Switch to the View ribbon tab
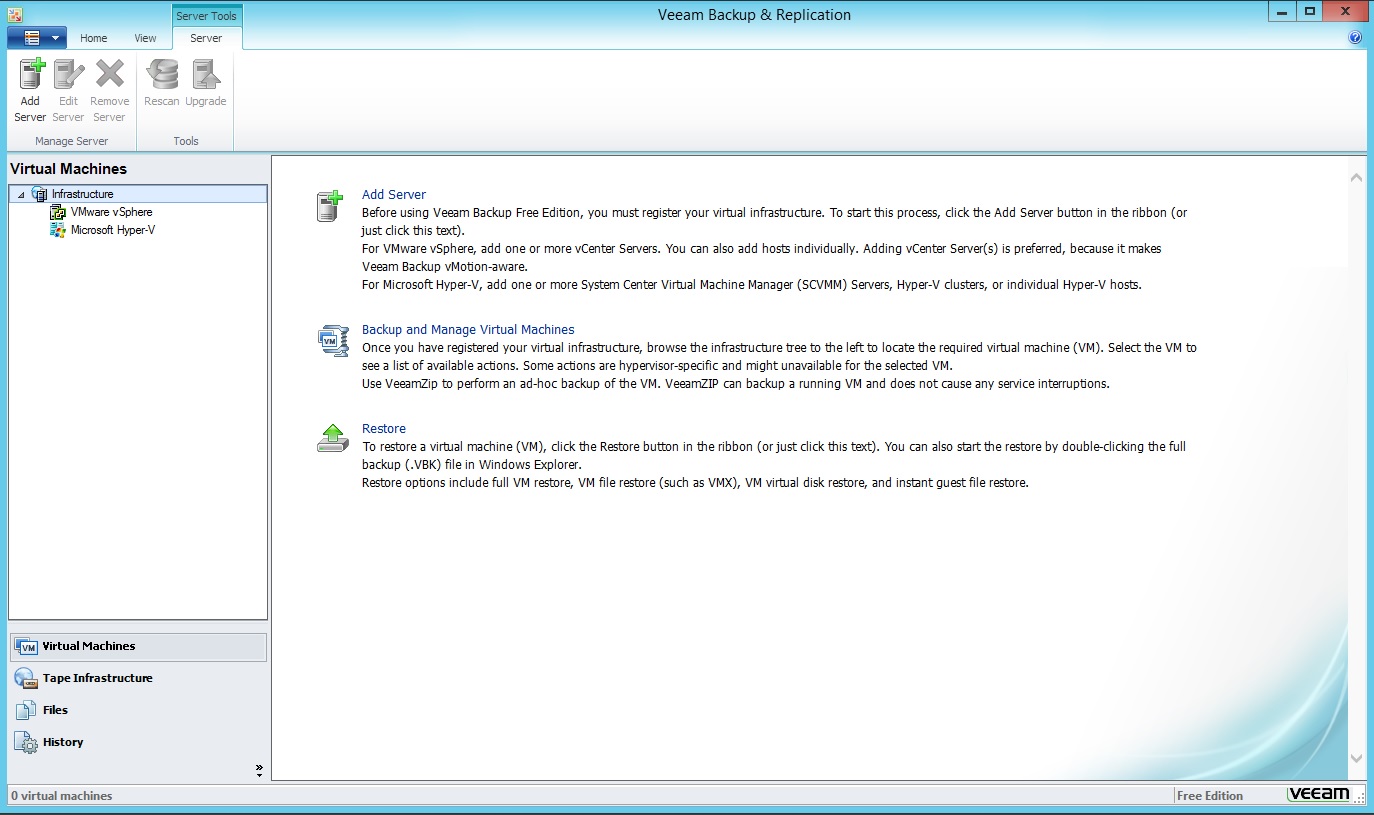Image resolution: width=1374 pixels, height=815 pixels. [146, 38]
